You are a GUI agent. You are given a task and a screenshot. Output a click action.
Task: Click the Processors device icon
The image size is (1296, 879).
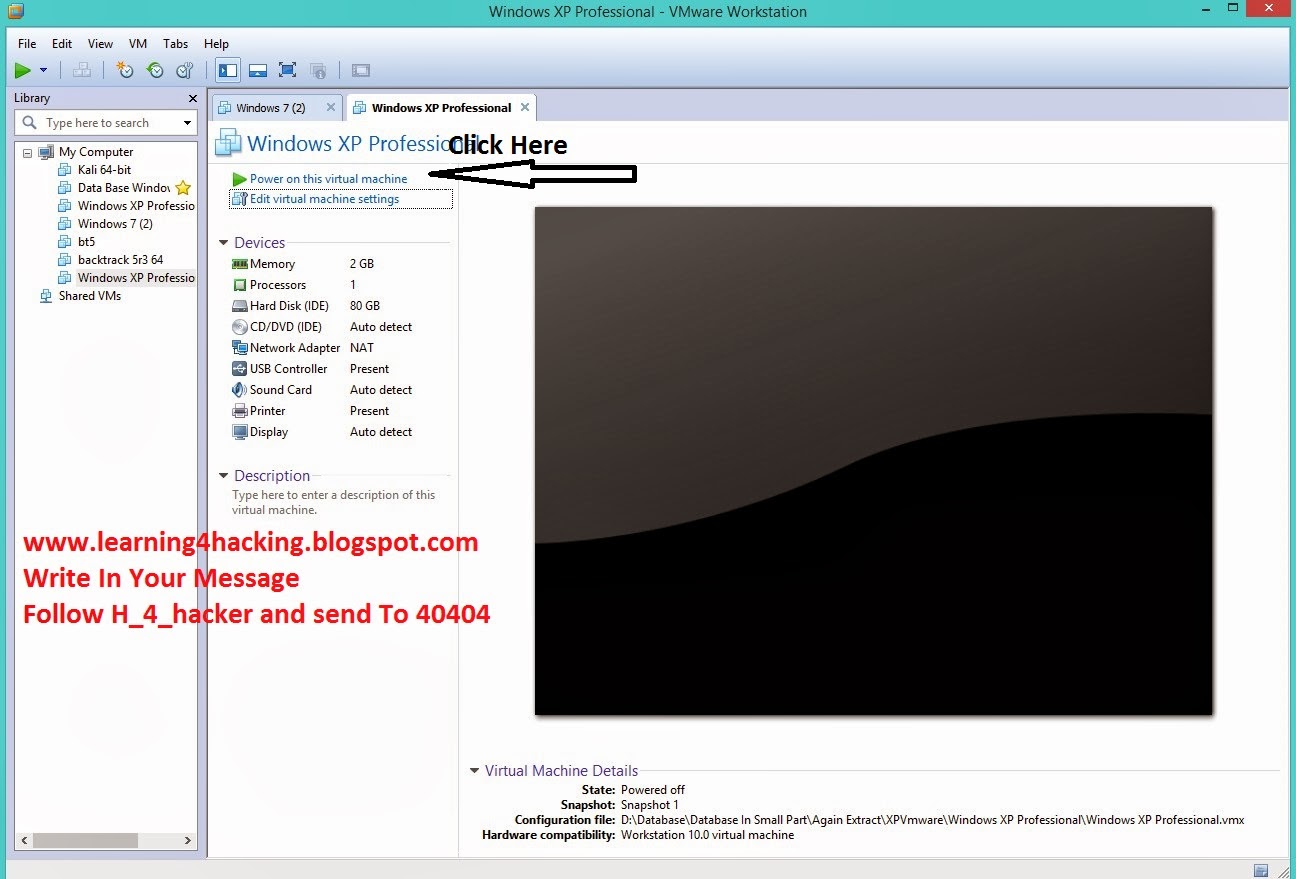(x=239, y=285)
